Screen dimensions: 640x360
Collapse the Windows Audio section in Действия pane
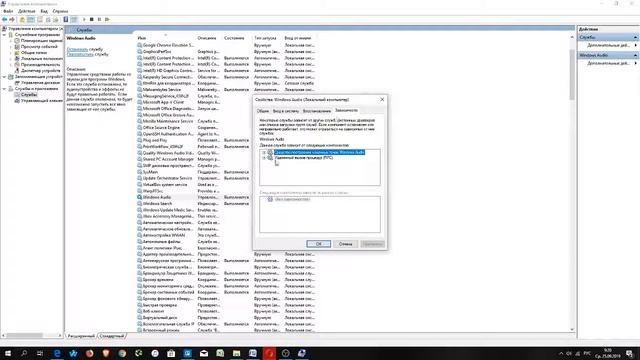[x=635, y=55]
